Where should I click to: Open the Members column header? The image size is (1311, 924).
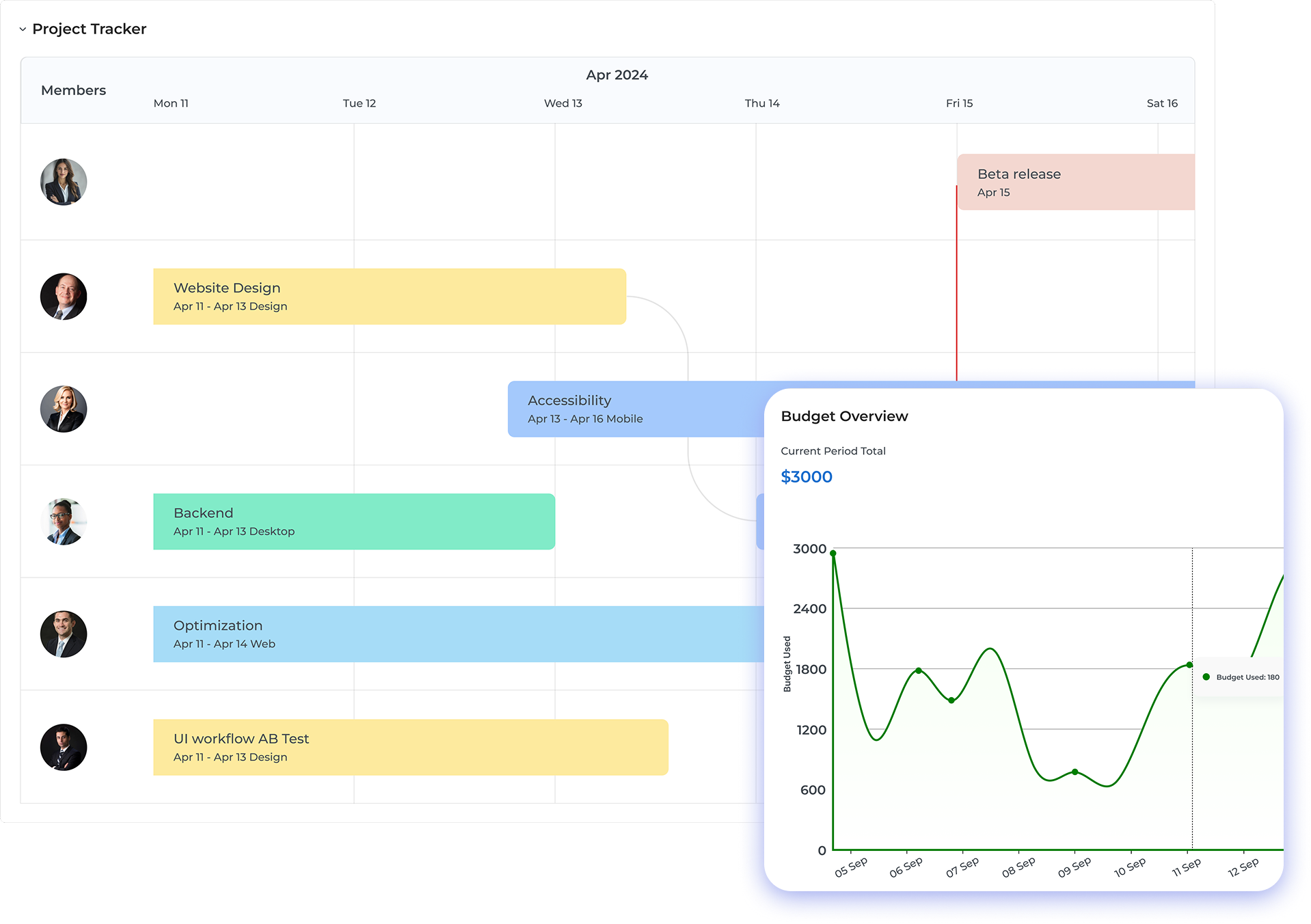(x=73, y=90)
